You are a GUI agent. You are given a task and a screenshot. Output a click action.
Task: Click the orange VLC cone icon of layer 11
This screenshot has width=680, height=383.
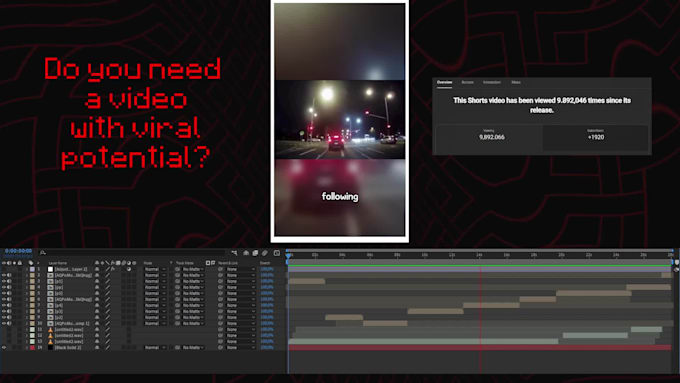point(50,330)
